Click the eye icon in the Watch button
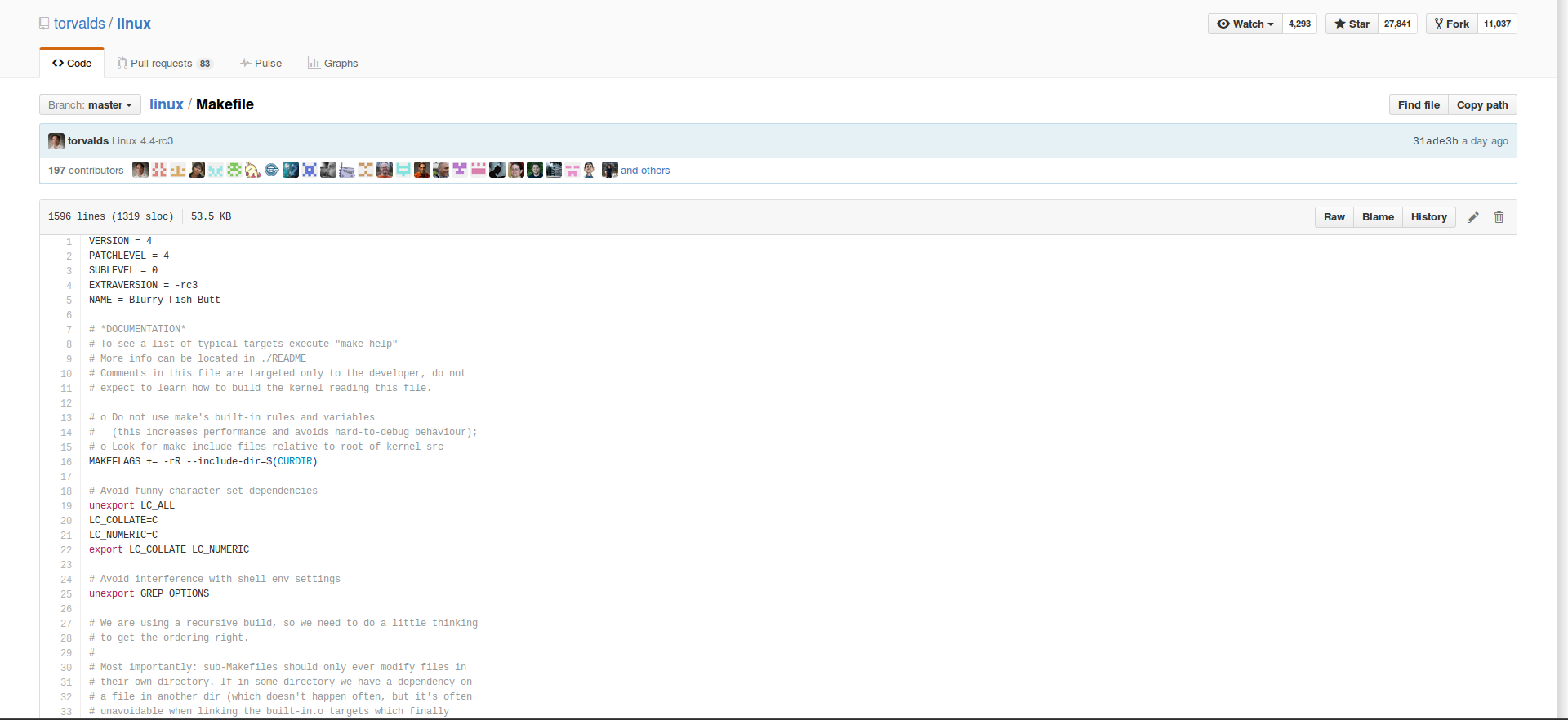The width and height of the screenshot is (1568, 720). point(1223,24)
